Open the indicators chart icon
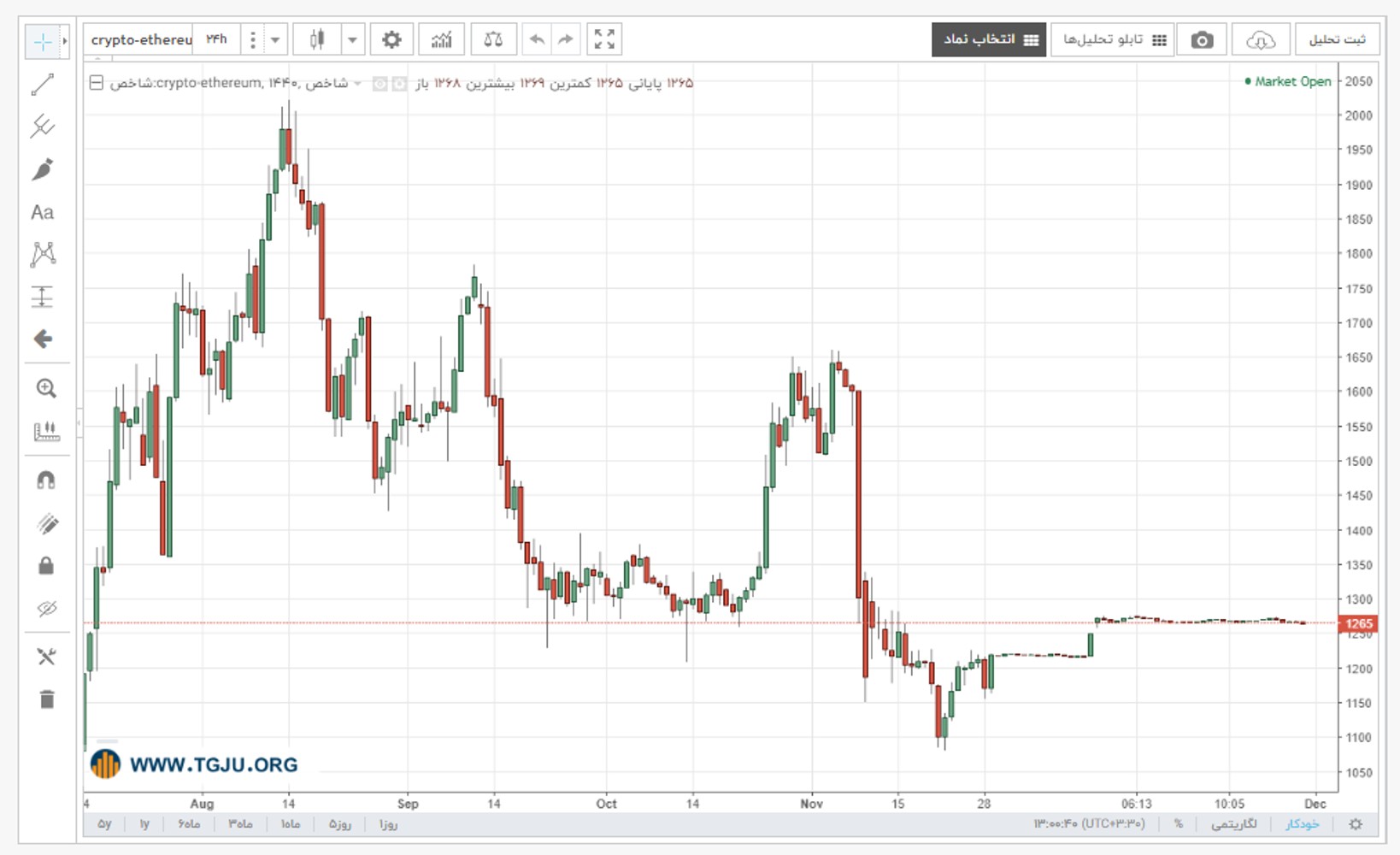 pos(441,39)
